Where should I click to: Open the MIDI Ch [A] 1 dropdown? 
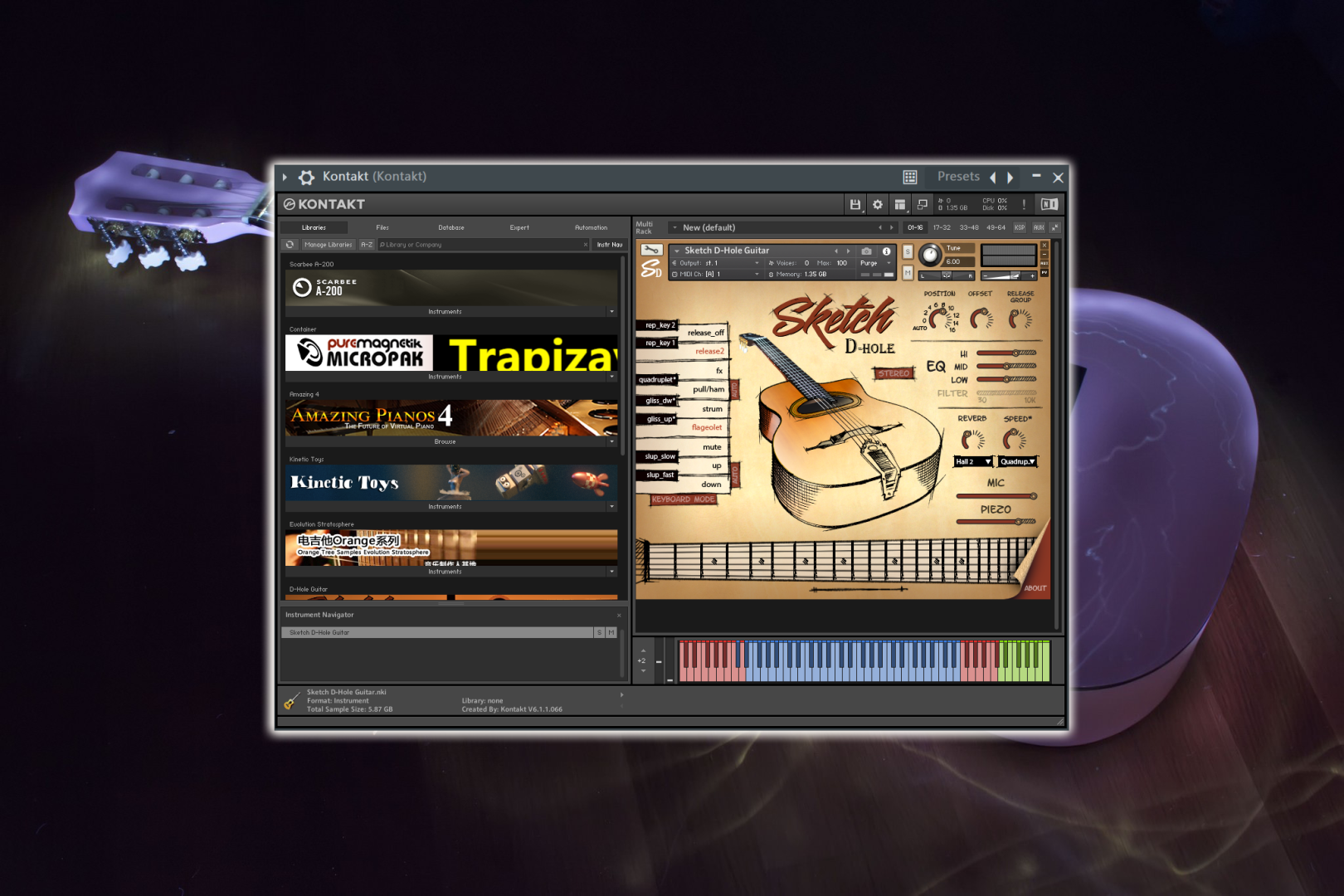(x=716, y=274)
